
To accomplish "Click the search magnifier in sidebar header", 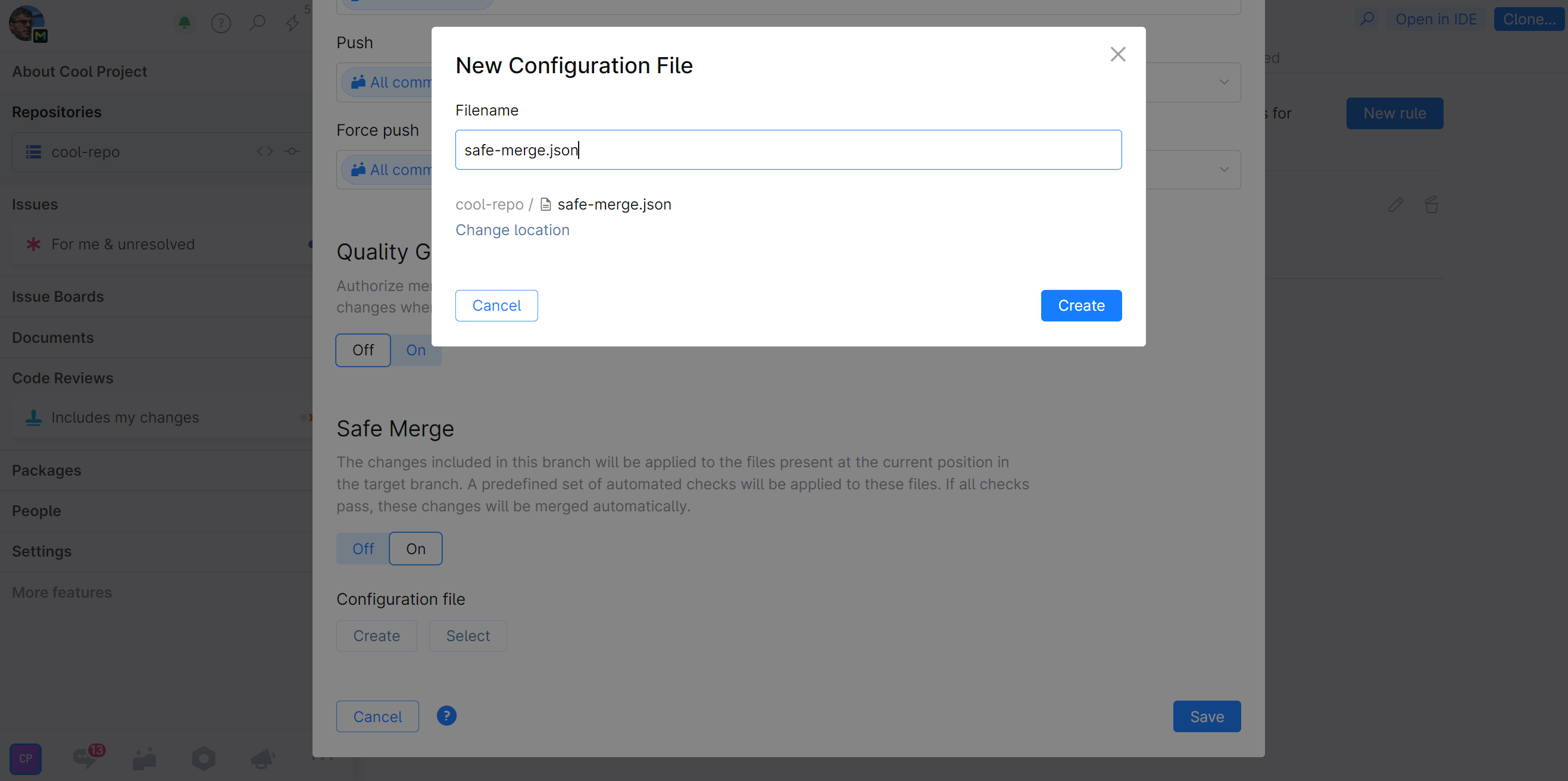I will 257,23.
